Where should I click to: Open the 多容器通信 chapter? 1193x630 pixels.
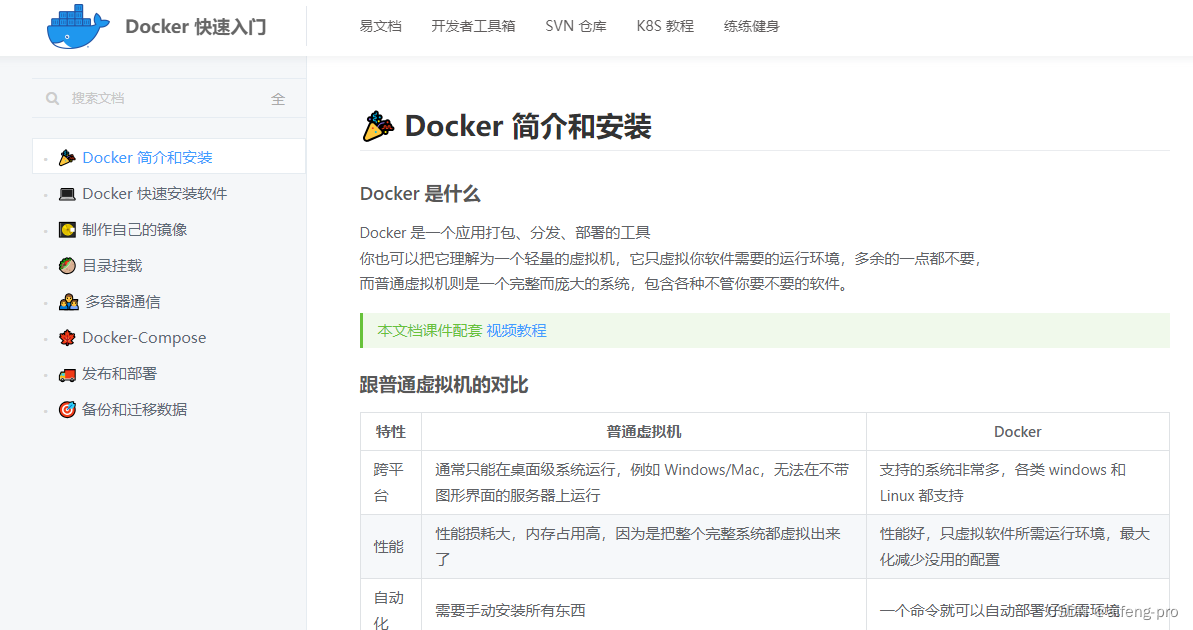pos(122,302)
